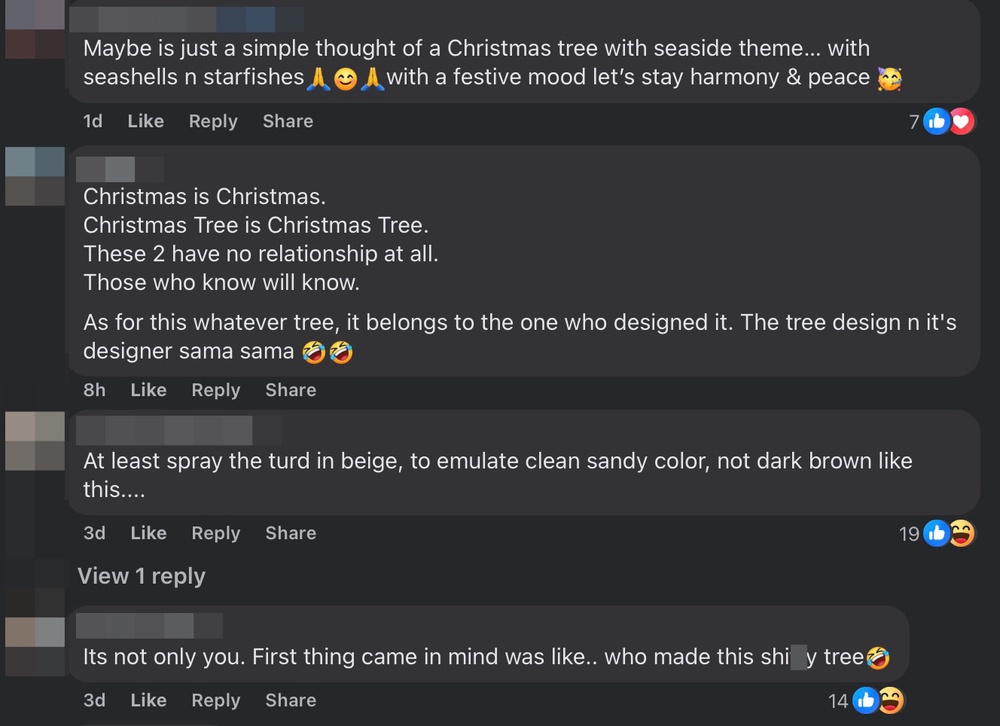Click the heart reaction icon showing 7 reactions

[x=960, y=121]
